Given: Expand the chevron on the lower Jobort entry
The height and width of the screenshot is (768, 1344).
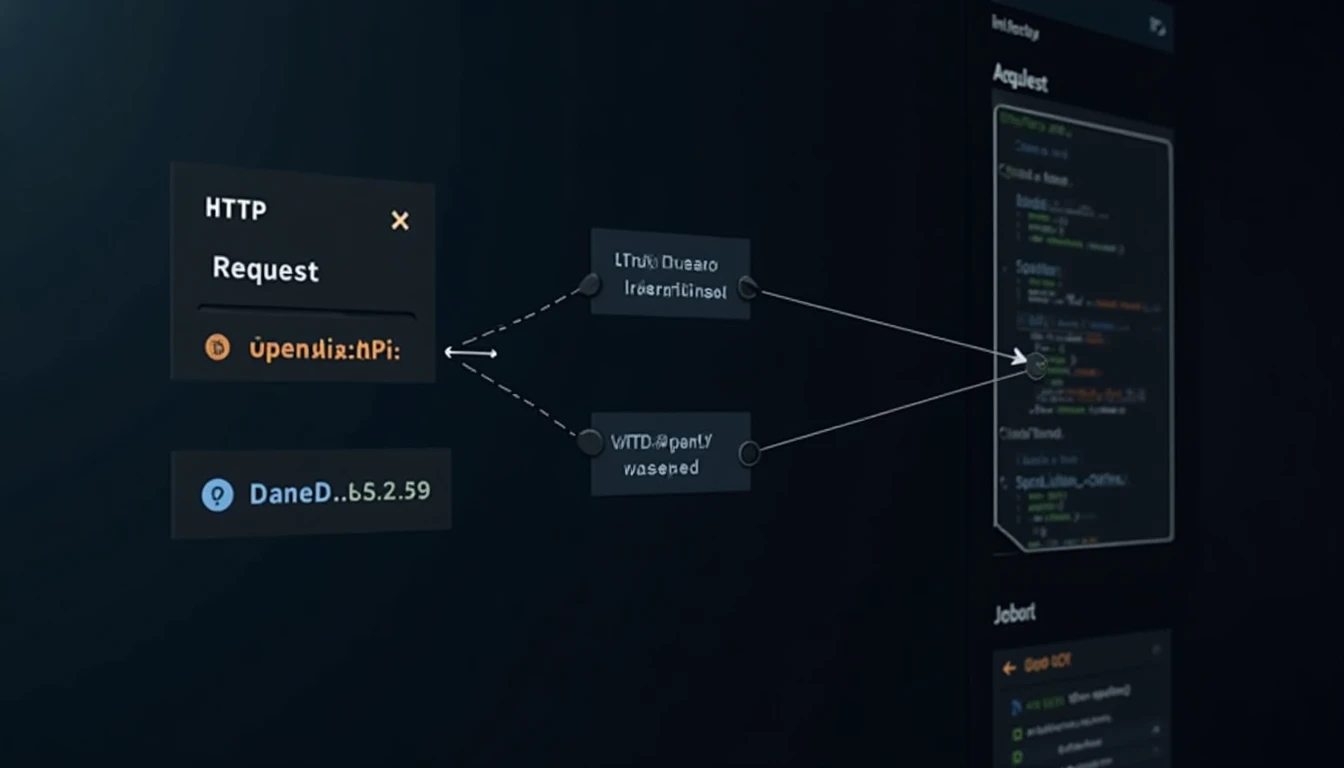Looking at the screenshot, I should click(x=1155, y=749).
